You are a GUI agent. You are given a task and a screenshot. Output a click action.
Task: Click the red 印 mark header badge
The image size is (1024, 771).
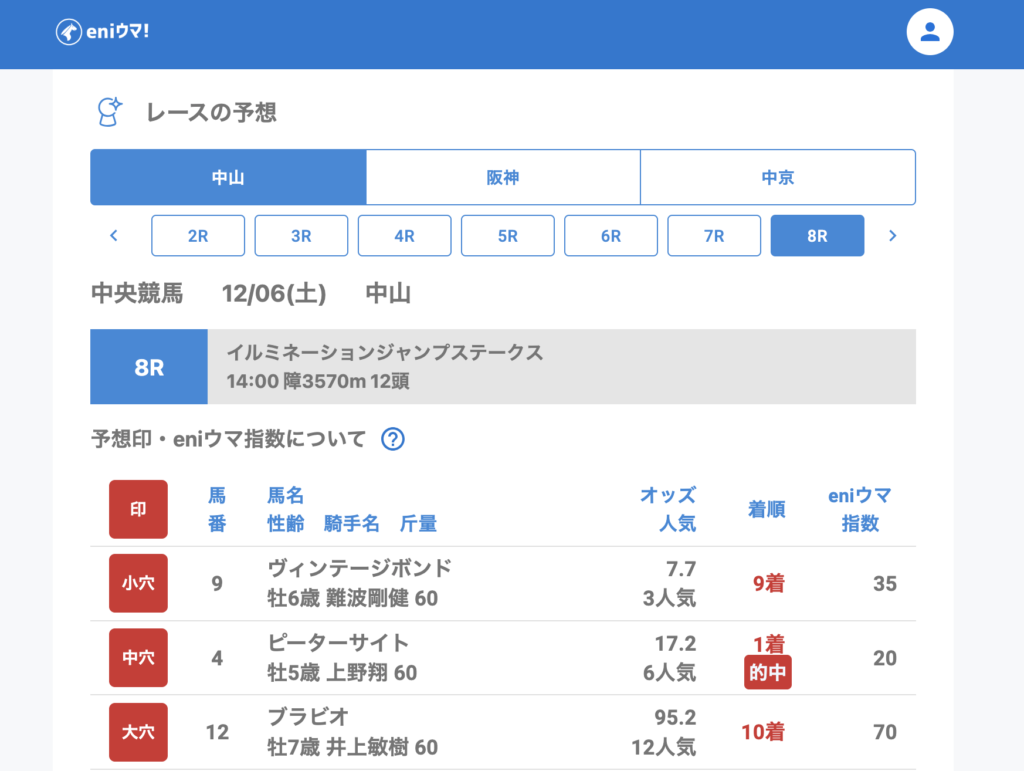click(138, 509)
